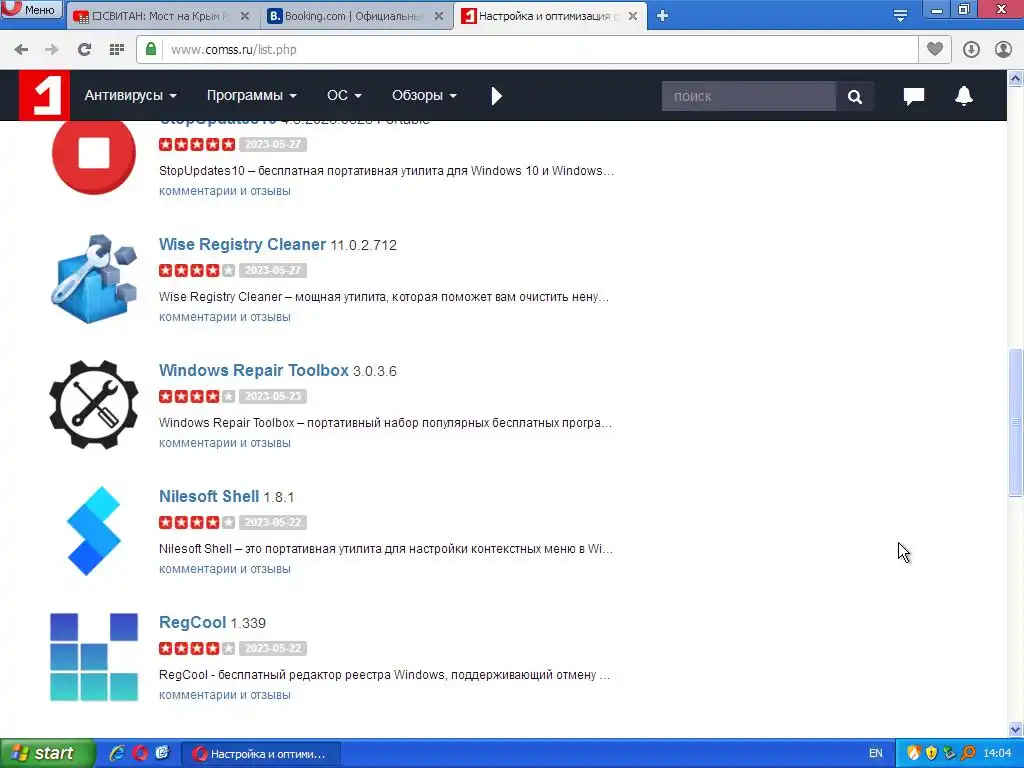Expand the ОС dropdown menu
This screenshot has width=1024, height=768.
344,95
